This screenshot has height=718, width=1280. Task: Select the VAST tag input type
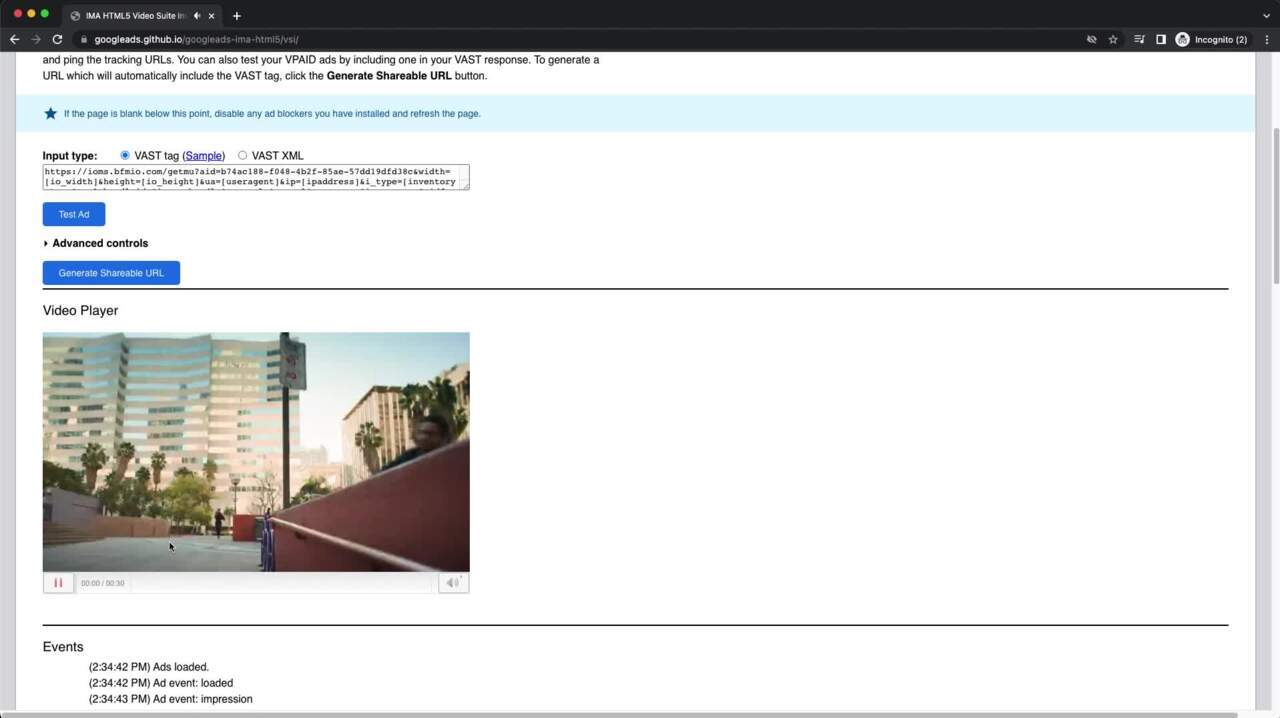click(x=125, y=155)
